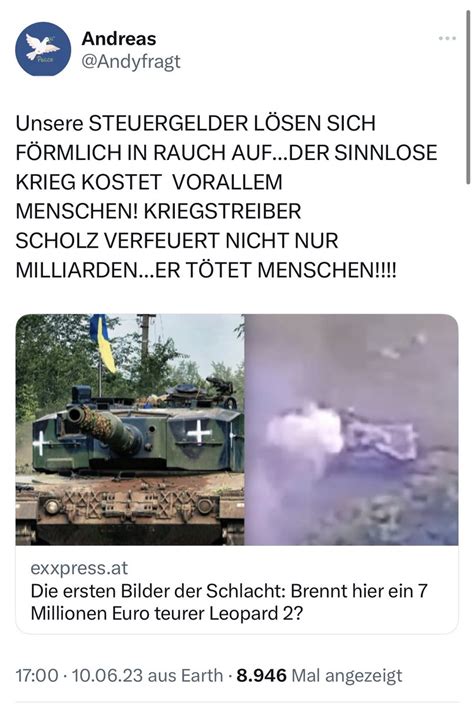Open the purple smoky battlefield image
This screenshot has height=706, width=474.
[352, 430]
